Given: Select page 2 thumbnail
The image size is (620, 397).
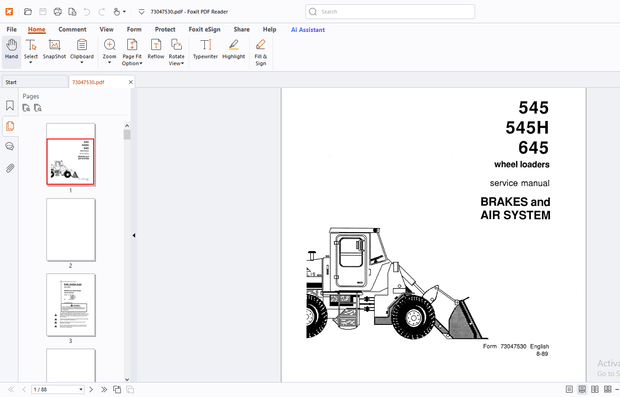Looking at the screenshot, I should (x=71, y=230).
